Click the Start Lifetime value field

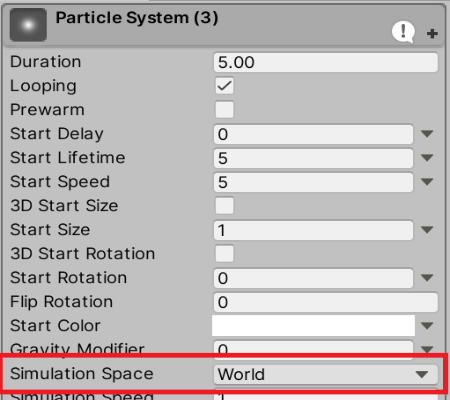click(x=313, y=158)
